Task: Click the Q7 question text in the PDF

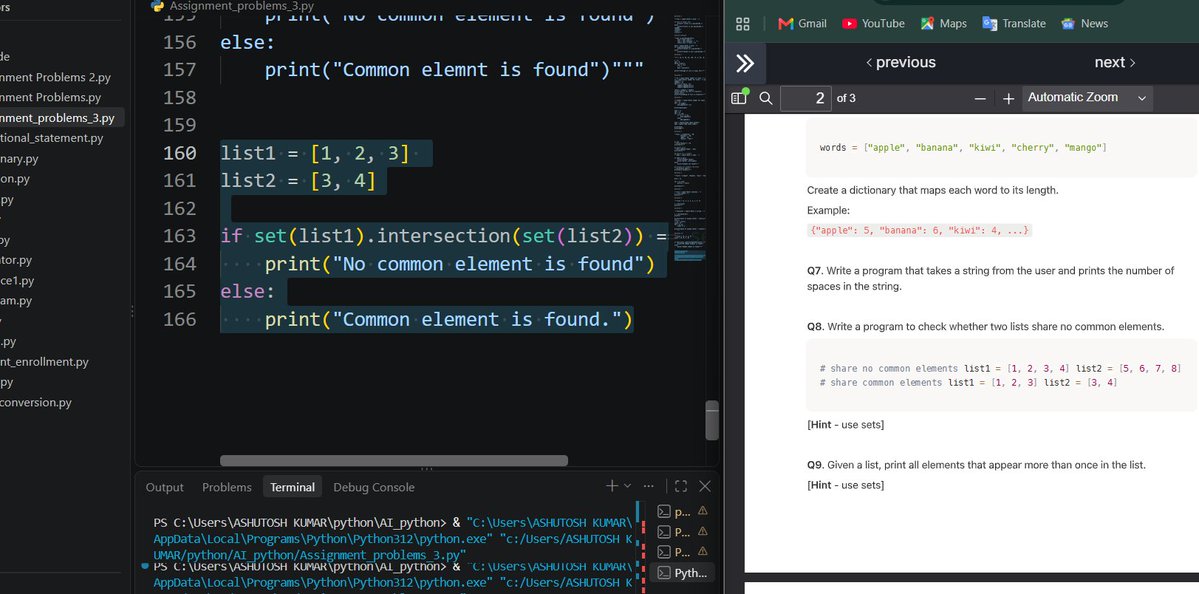Action: [x=990, y=278]
